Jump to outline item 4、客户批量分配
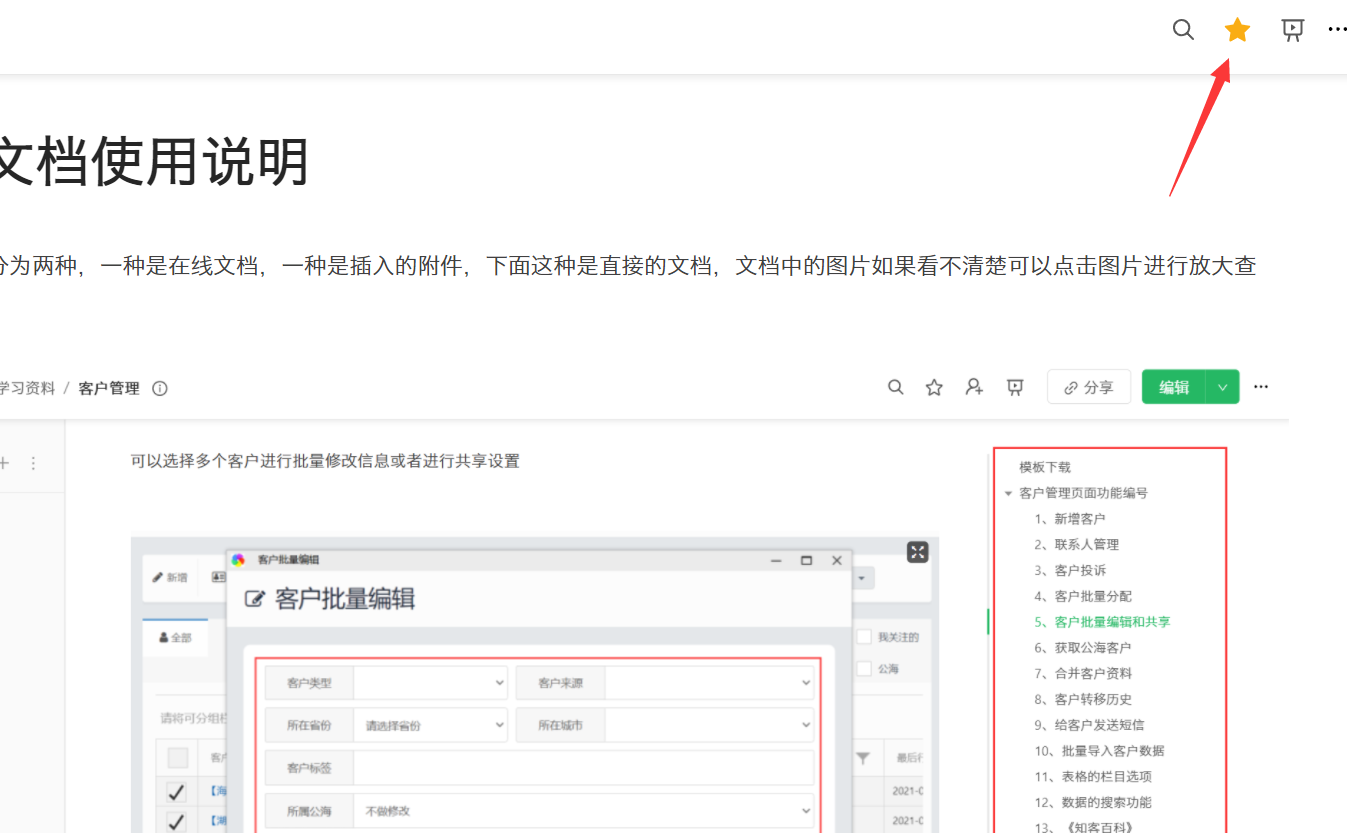The width and height of the screenshot is (1347, 833). (1083, 596)
